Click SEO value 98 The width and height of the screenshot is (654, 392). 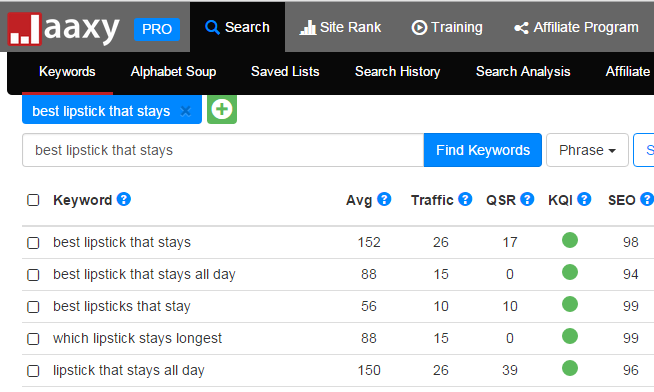point(631,242)
